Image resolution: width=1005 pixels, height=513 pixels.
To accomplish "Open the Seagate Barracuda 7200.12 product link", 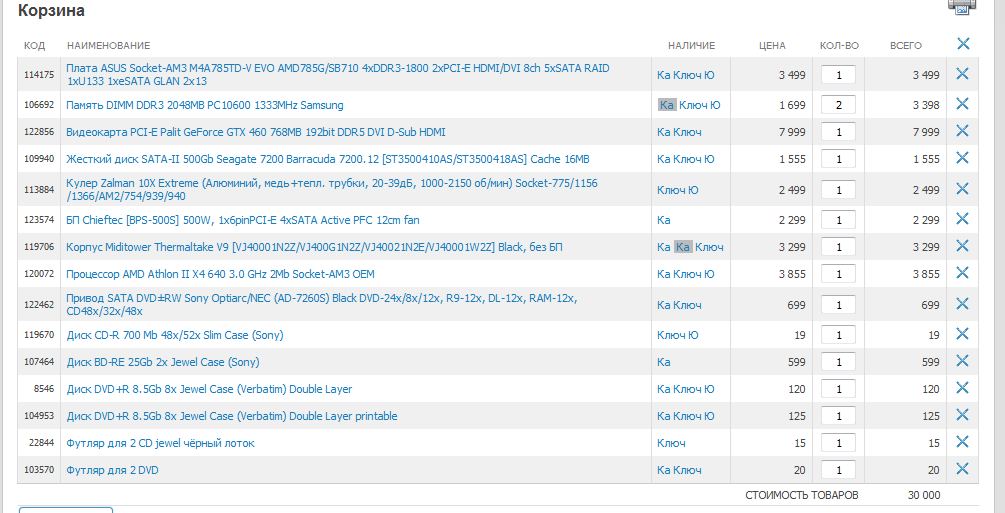I will click(328, 159).
